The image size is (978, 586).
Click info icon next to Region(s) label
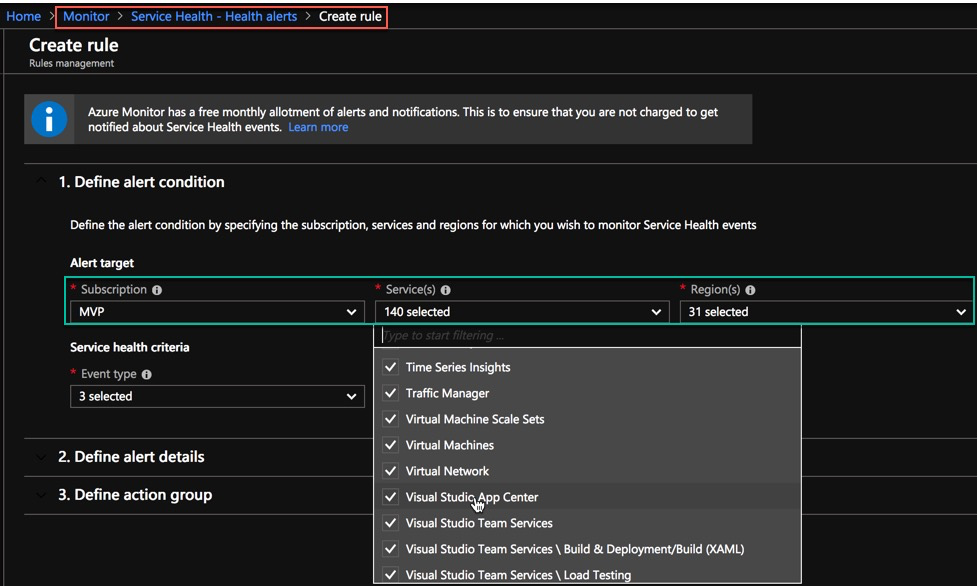[x=750, y=290]
